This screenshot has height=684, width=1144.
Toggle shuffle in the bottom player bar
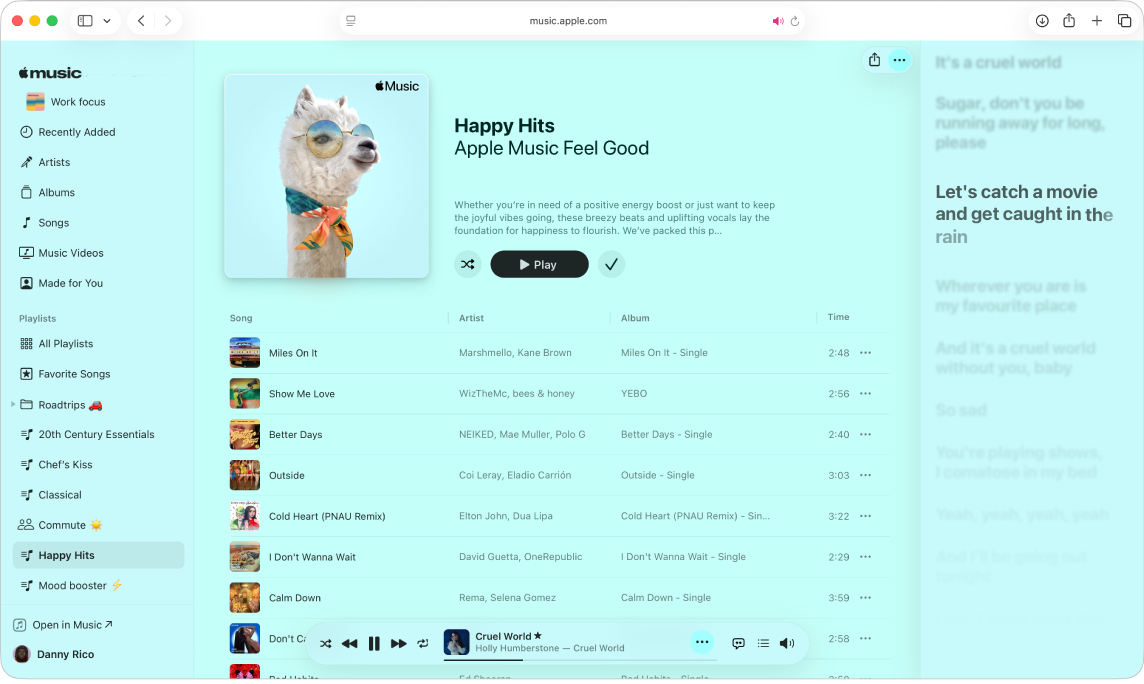[x=325, y=643]
